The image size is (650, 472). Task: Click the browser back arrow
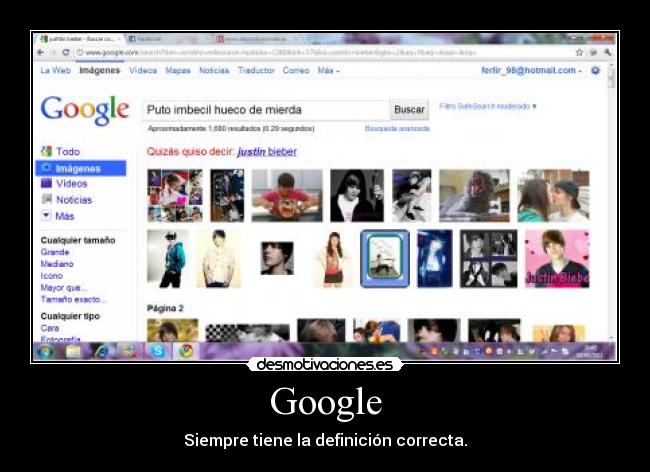click(41, 52)
